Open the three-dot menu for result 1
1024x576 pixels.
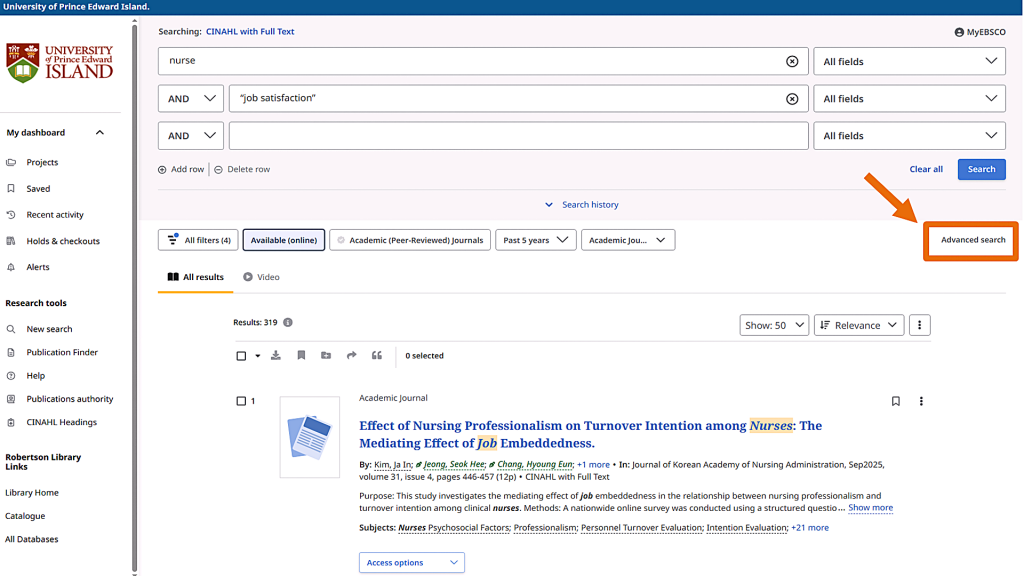(921, 401)
